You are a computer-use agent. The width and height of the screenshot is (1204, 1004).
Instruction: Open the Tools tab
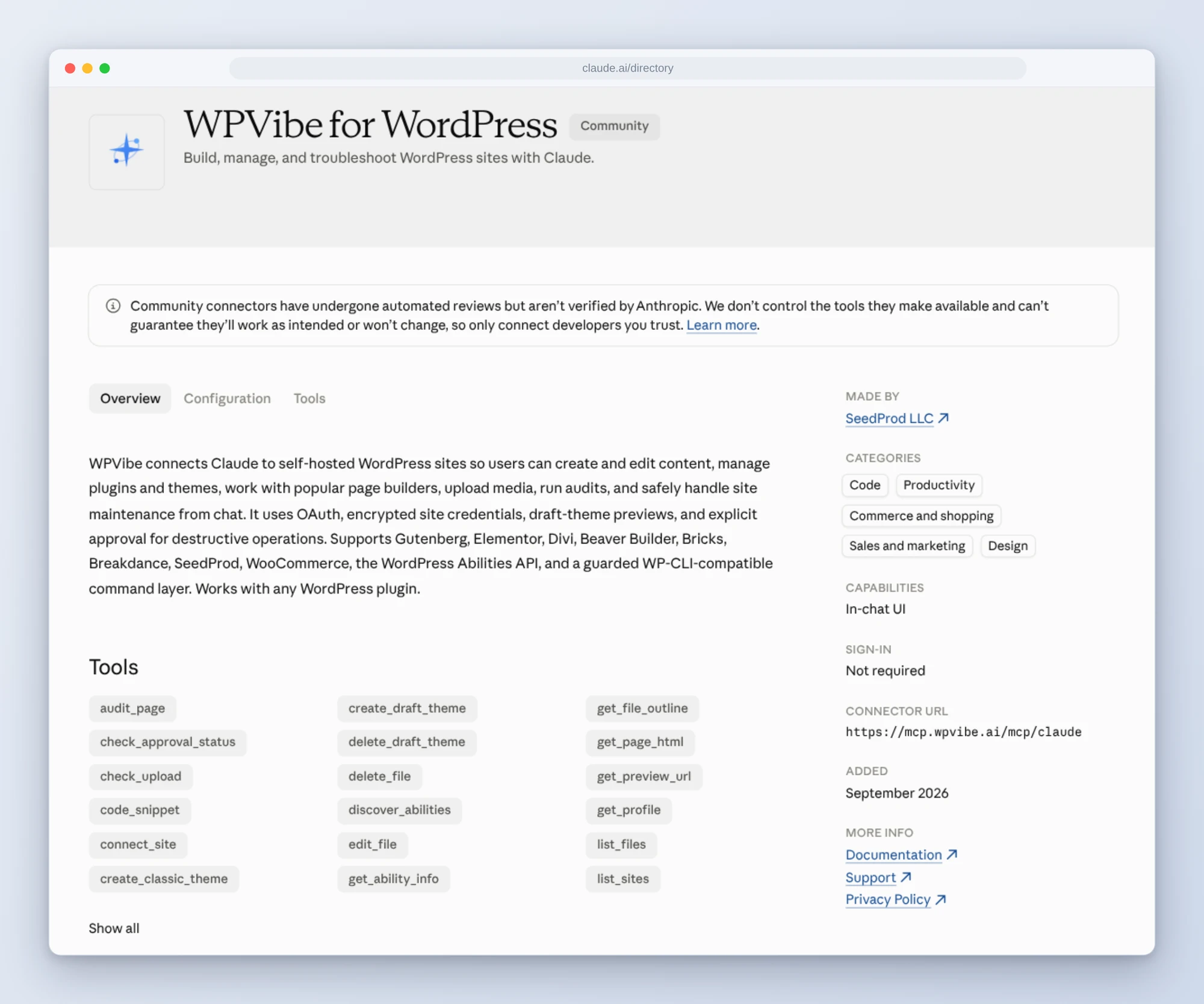(x=309, y=398)
